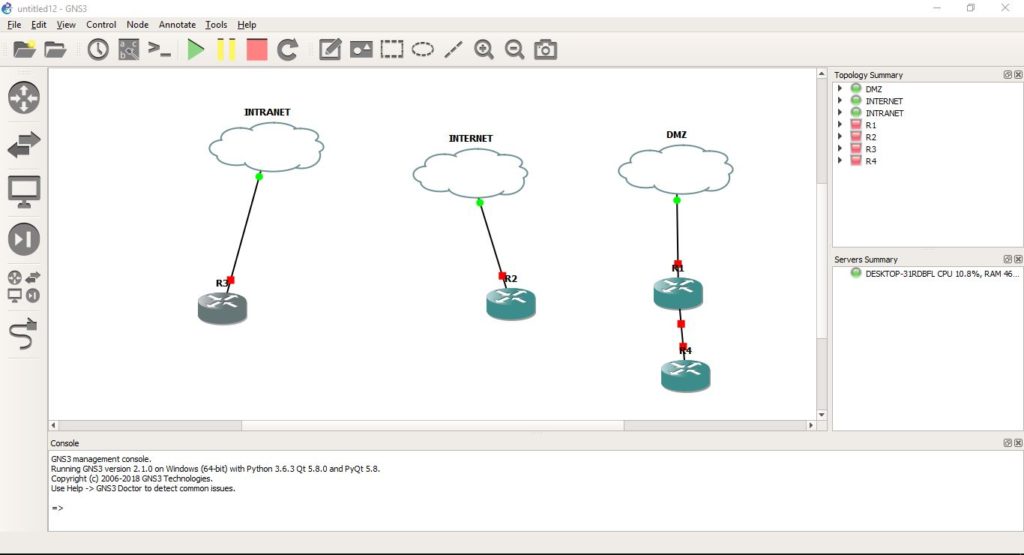Take a screenshot with camera icon
Image resolution: width=1024 pixels, height=555 pixels.
(x=545, y=50)
